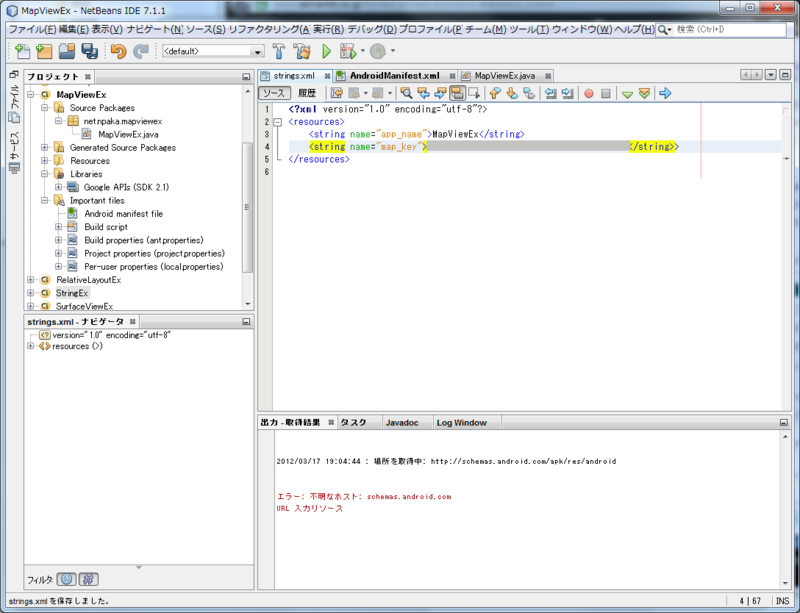Toggle content filter button in Navigator
The height and width of the screenshot is (613, 800).
88,579
